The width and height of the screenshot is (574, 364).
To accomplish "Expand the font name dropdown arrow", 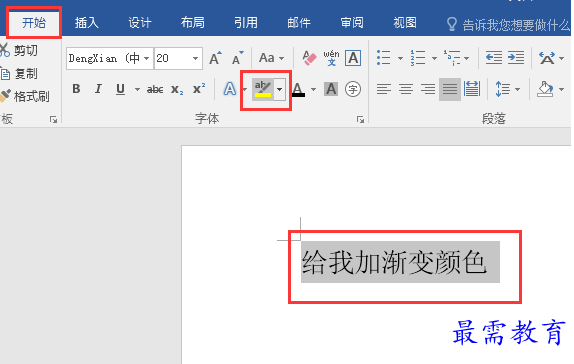I will pyautogui.click(x=147, y=58).
